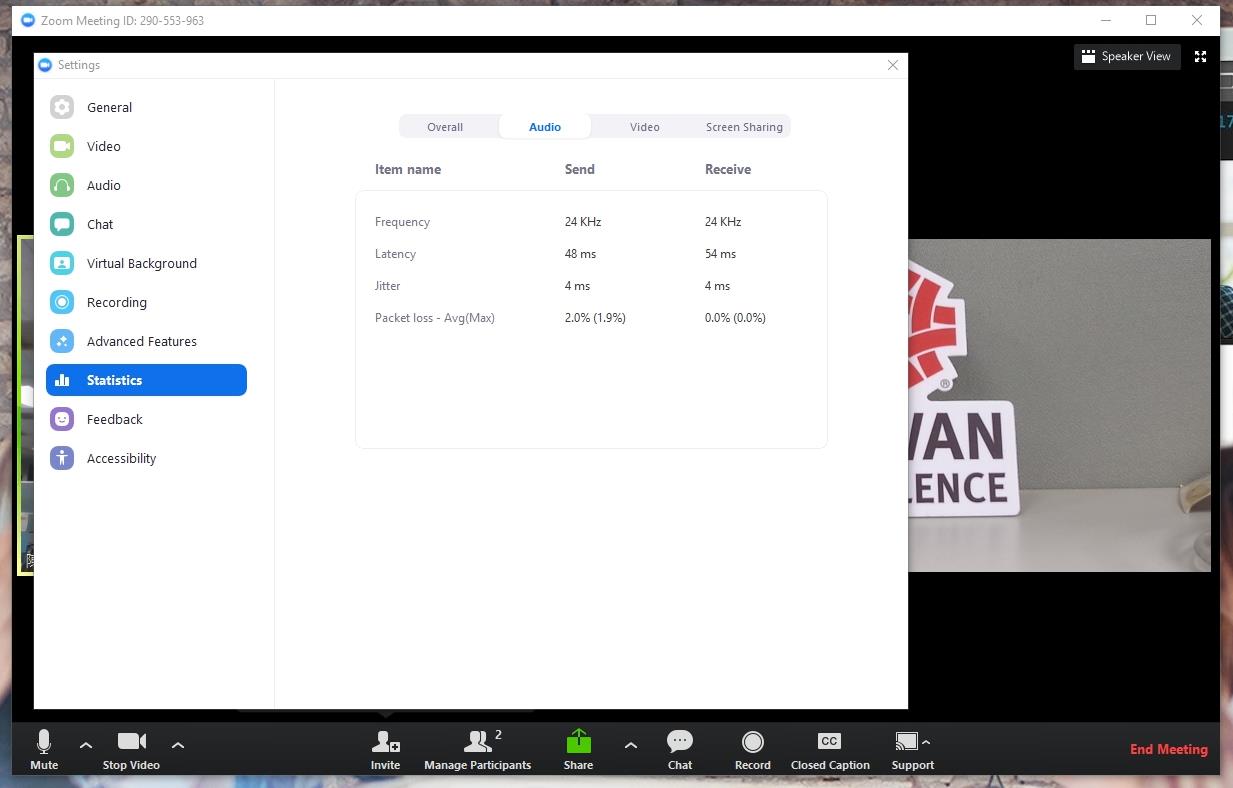Expand audio options arrow beside Mute
The image size is (1233, 788).
click(x=86, y=745)
